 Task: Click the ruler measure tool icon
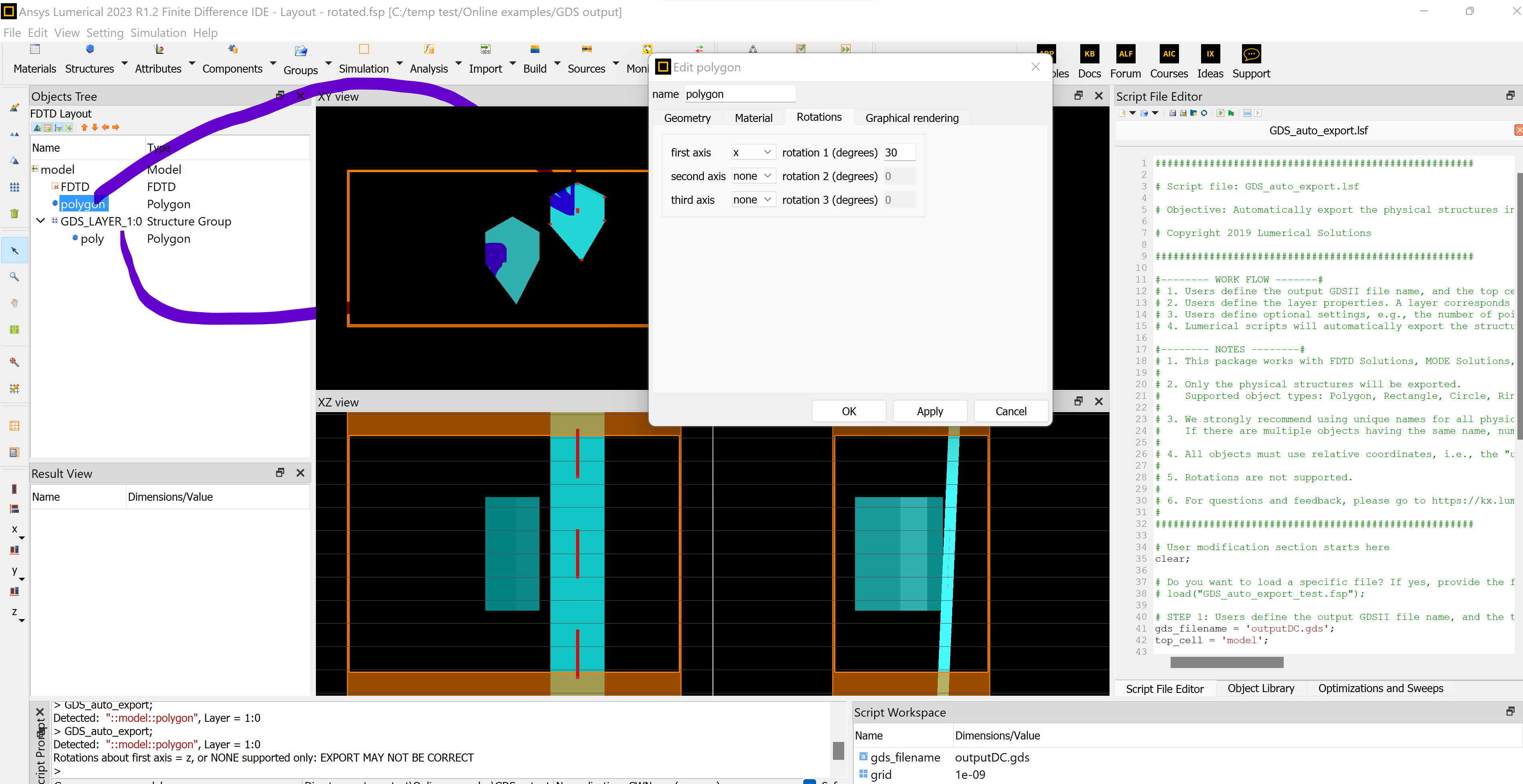14,329
